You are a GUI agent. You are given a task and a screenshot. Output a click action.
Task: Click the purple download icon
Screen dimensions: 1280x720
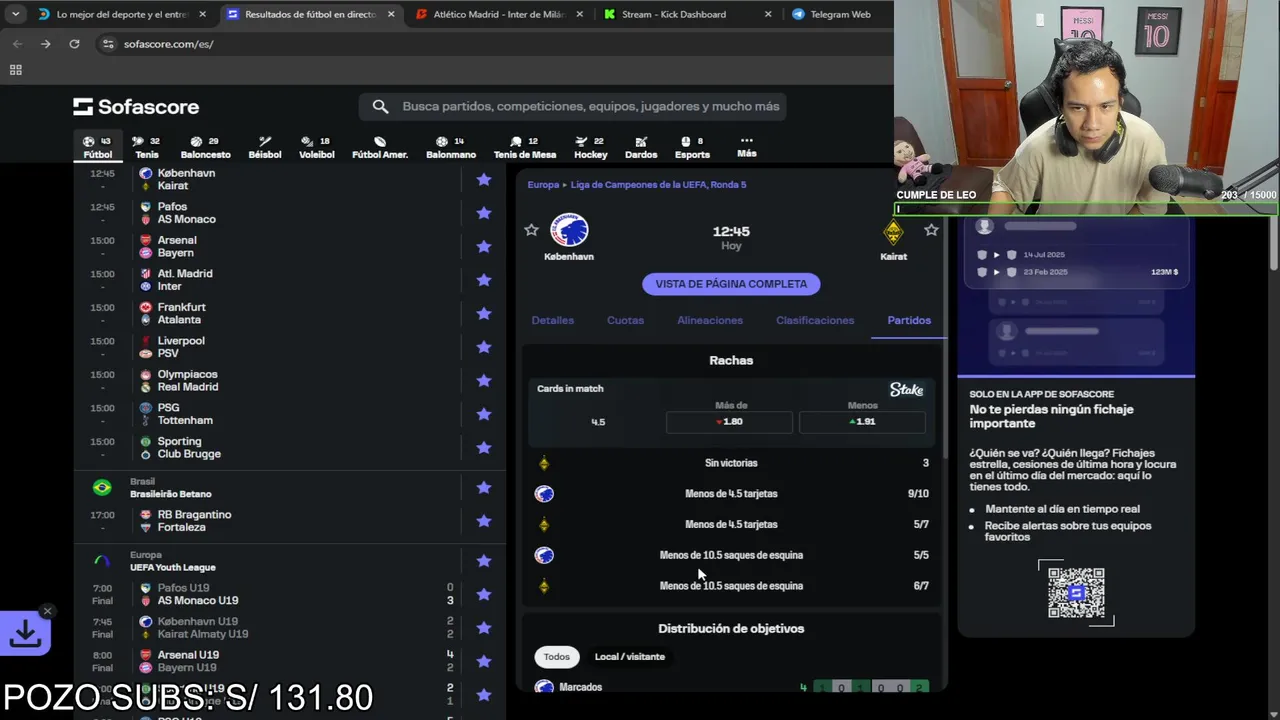[x=25, y=633]
